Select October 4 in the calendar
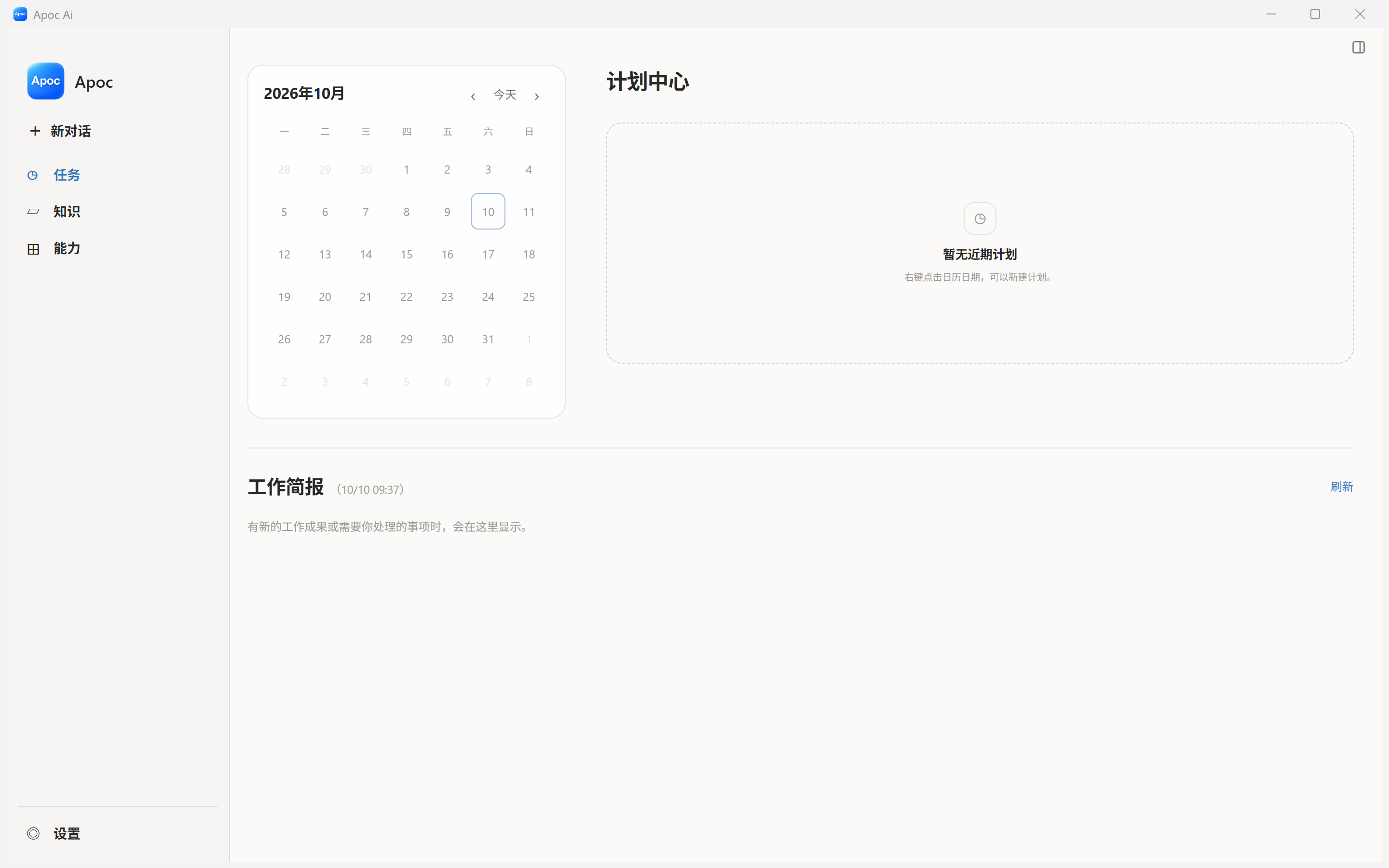1389x868 pixels. pyautogui.click(x=529, y=169)
